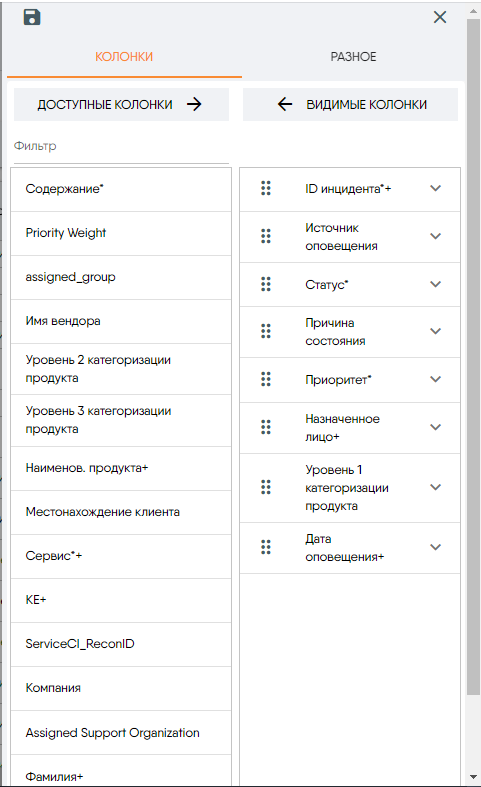
Task: Expand the Приоритет column chevron
Action: [435, 379]
